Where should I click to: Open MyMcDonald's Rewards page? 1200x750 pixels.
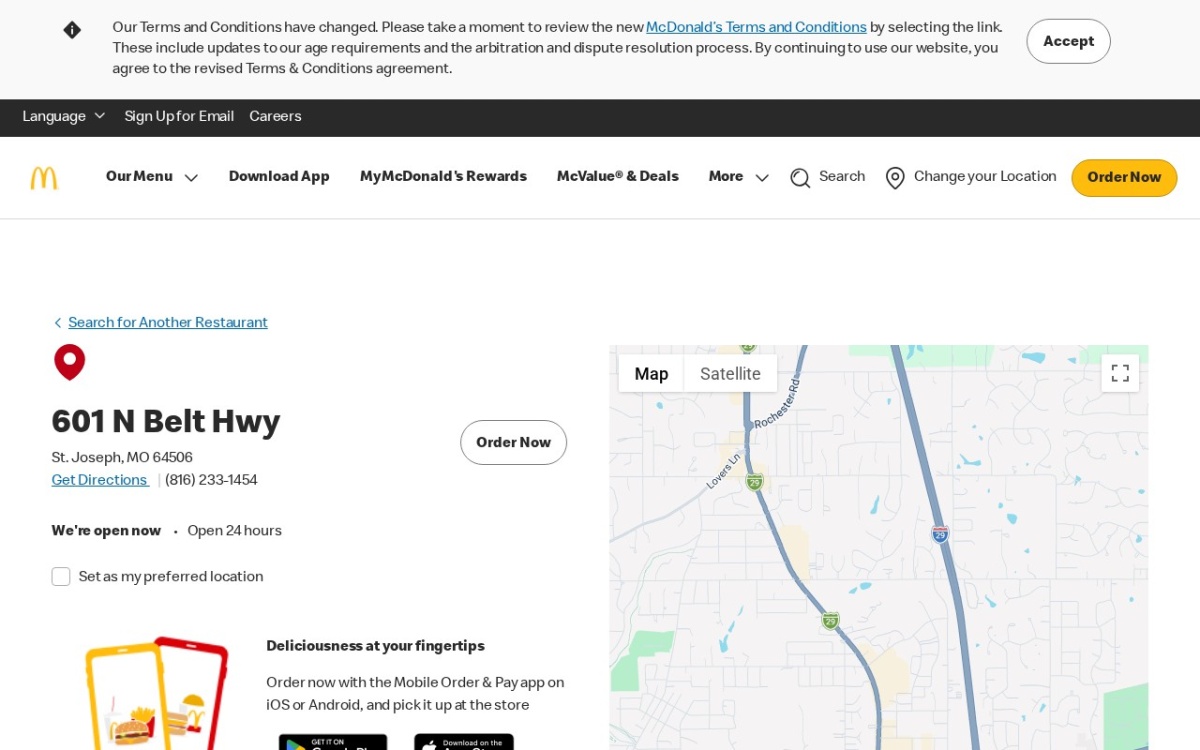click(443, 177)
